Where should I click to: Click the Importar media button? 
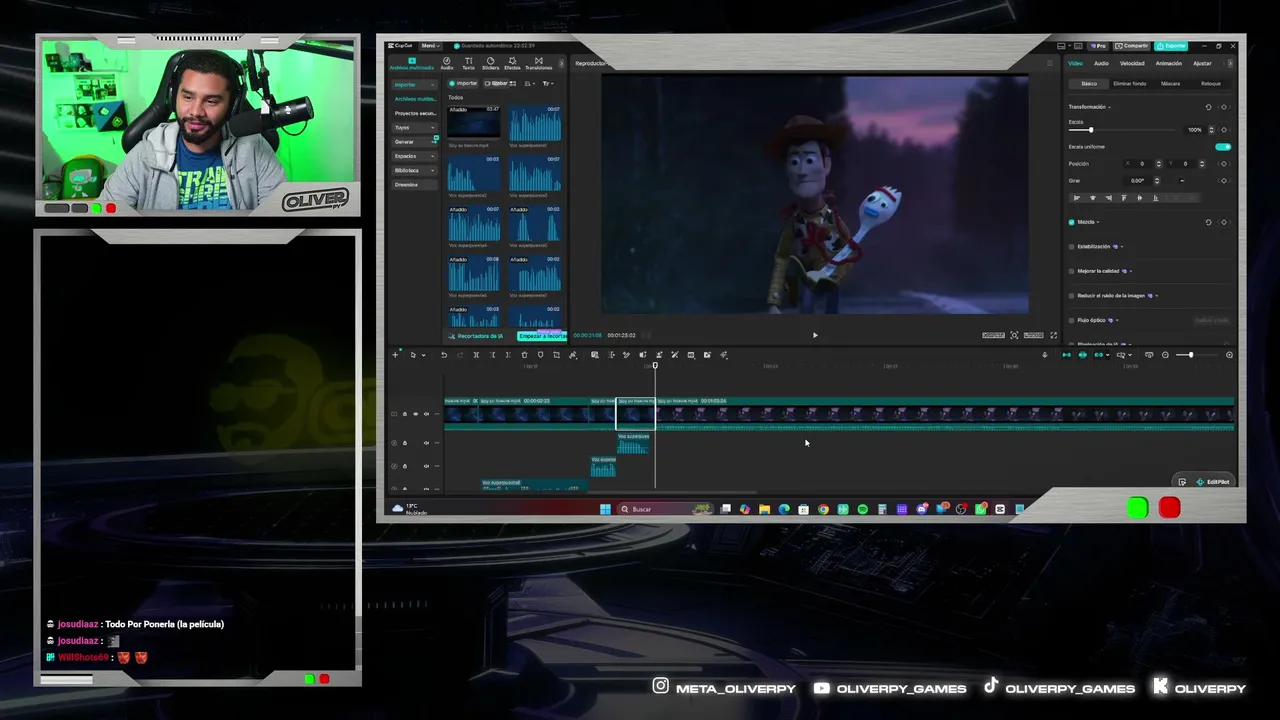[464, 84]
